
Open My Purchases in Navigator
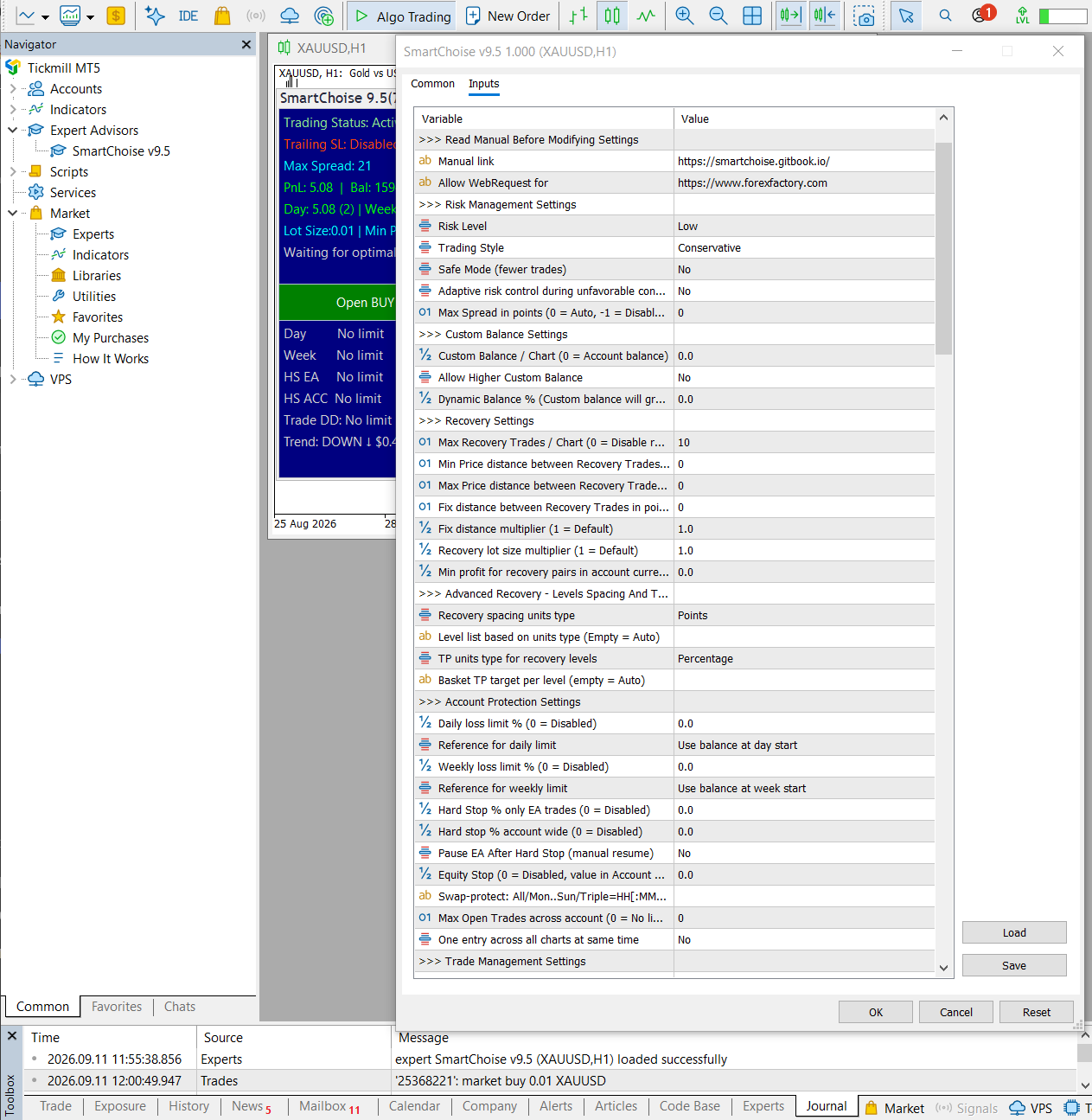[x=111, y=337]
